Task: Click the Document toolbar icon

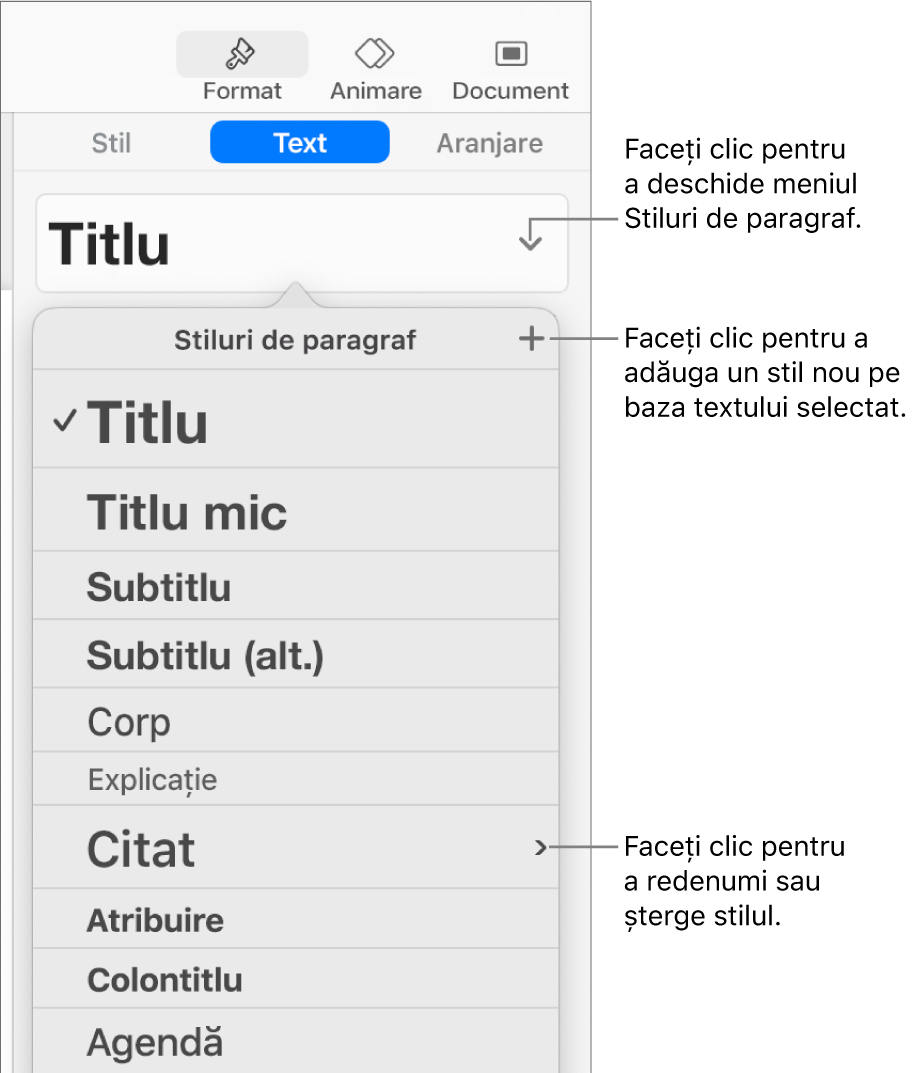Action: [510, 53]
